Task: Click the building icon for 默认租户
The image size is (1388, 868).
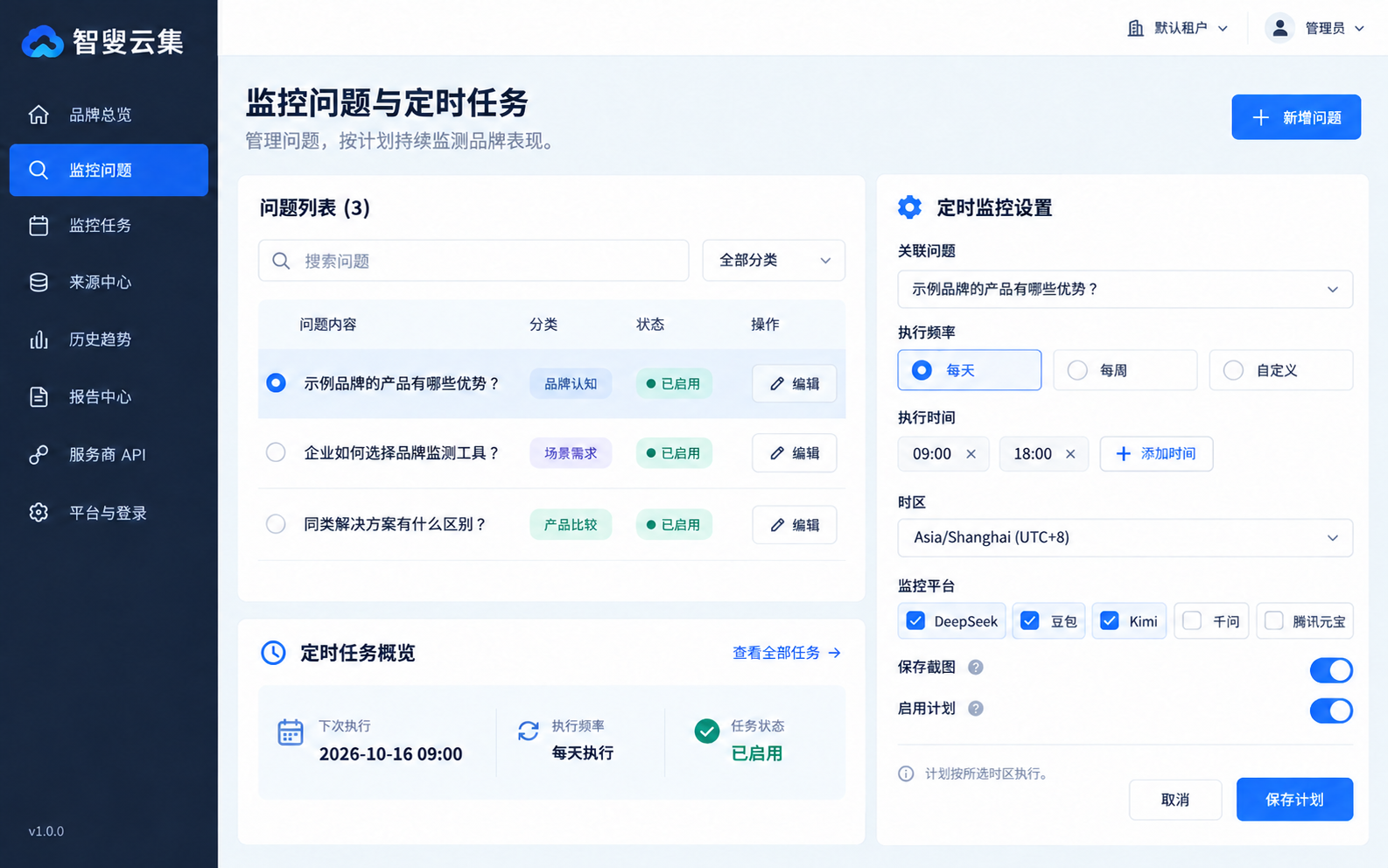Action: pyautogui.click(x=1136, y=28)
